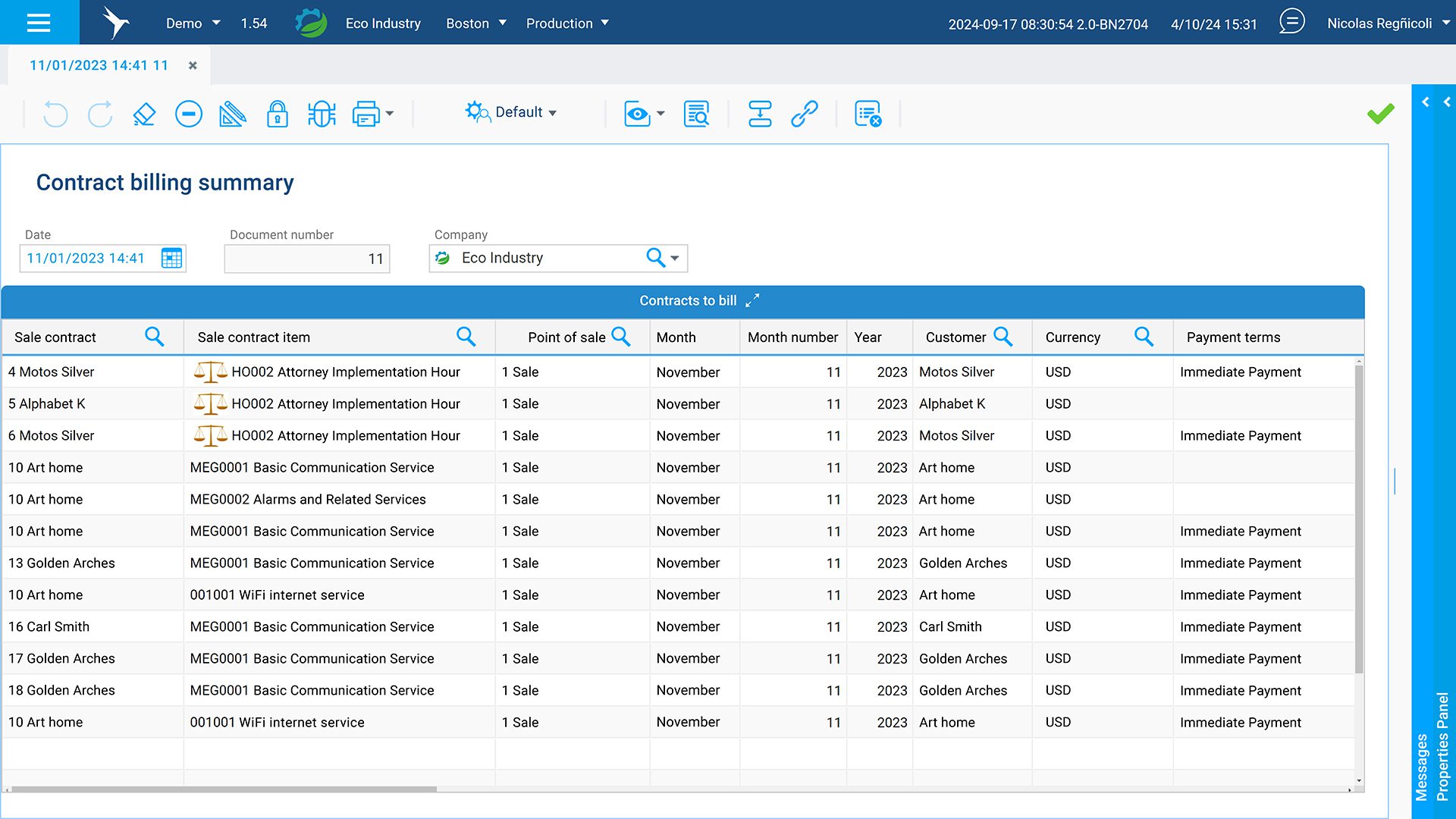Click the bug debug icon
Image resolution: width=1456 pixels, height=819 pixels.
tap(322, 115)
